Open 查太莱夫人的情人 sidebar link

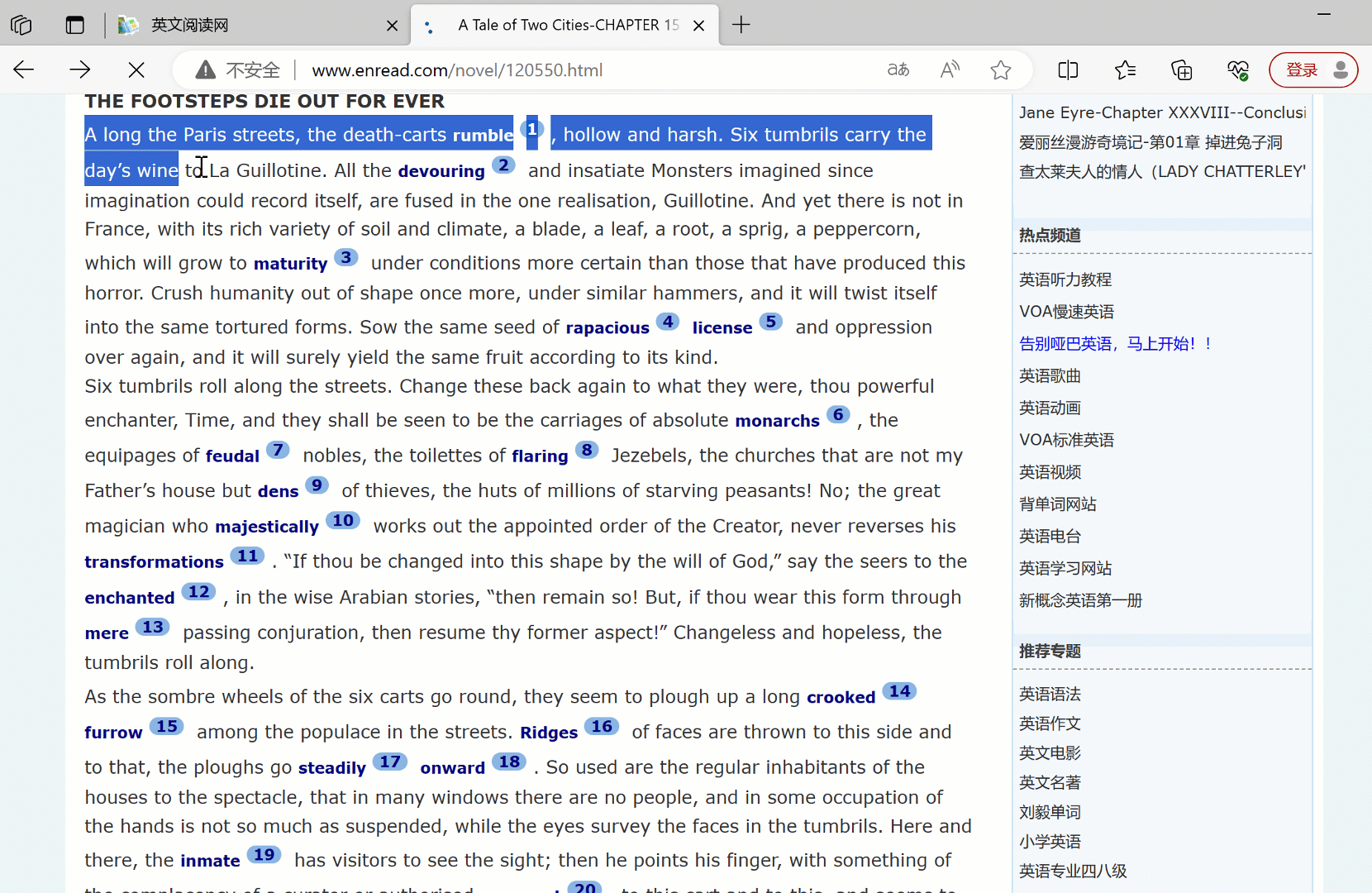1162,171
